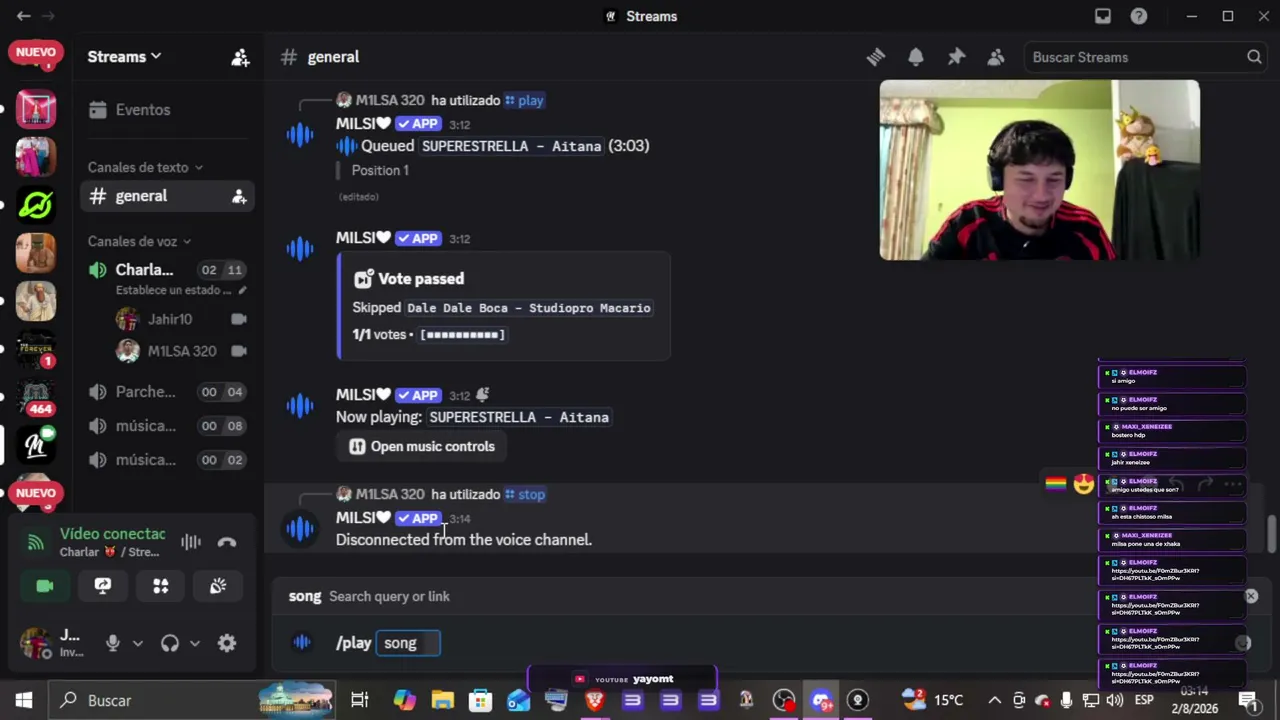Collapse the Canales de voz category
Image resolution: width=1280 pixels, height=720 pixels.
[139, 241]
